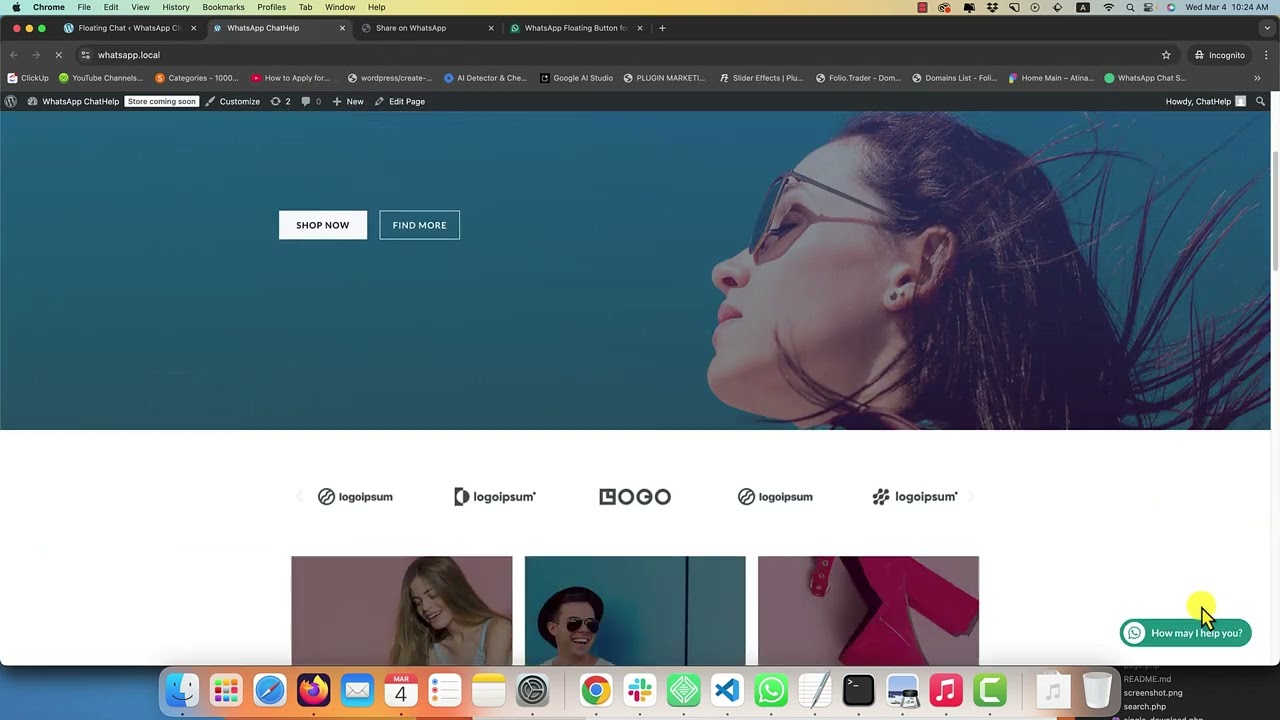Click the Store coming soon badge

pyautogui.click(x=162, y=101)
